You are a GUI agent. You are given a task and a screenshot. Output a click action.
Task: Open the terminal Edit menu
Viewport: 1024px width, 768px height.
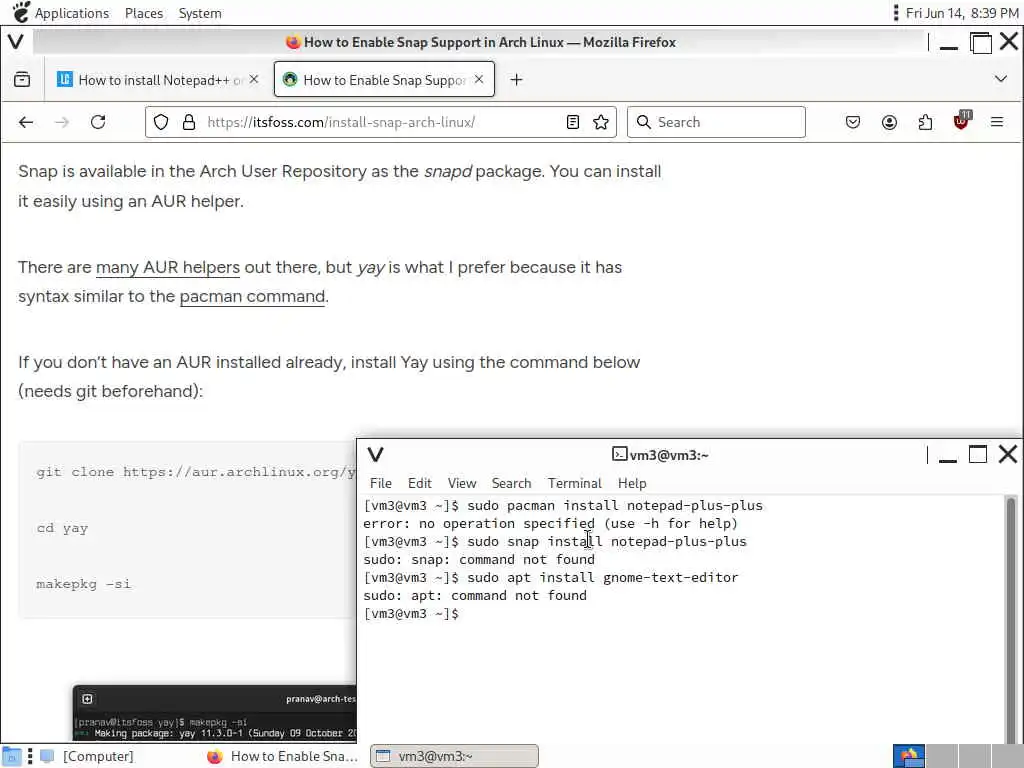pyautogui.click(x=419, y=483)
